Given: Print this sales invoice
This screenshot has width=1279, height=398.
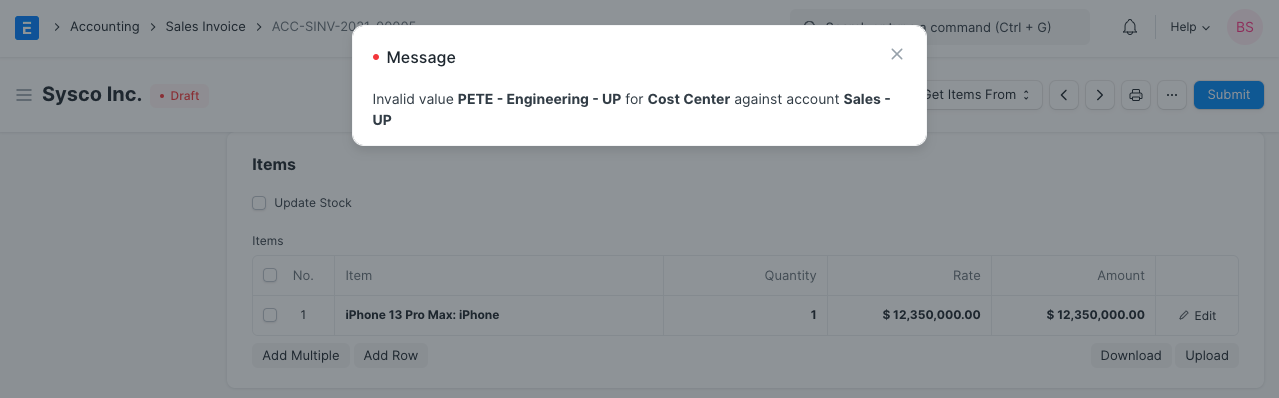Looking at the screenshot, I should [1136, 95].
